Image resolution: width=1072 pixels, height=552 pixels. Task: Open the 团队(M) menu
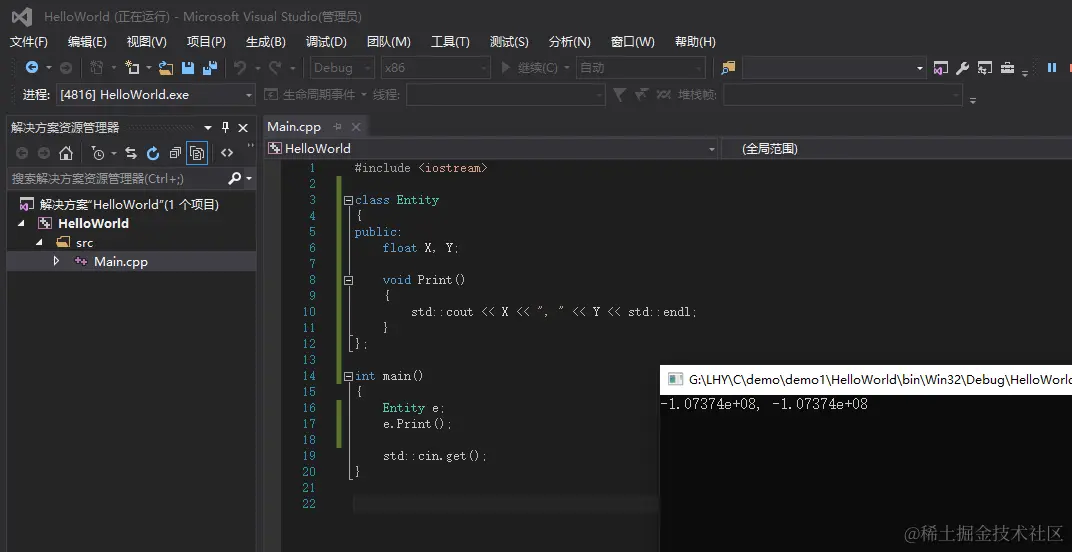[x=388, y=42]
